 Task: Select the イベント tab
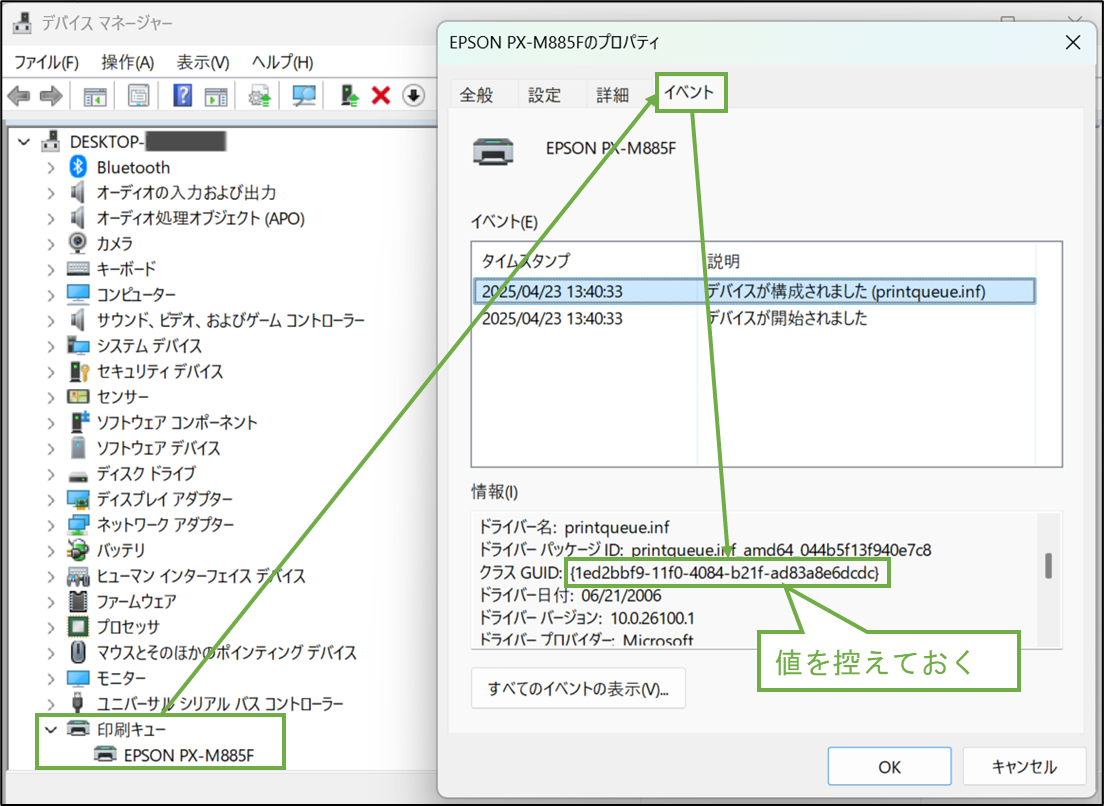tap(690, 92)
